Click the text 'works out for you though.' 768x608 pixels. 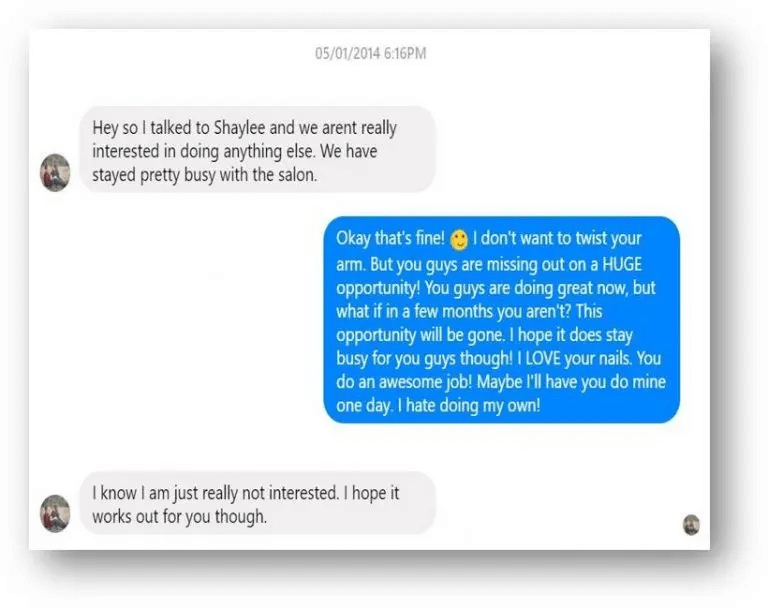pyautogui.click(x=180, y=517)
